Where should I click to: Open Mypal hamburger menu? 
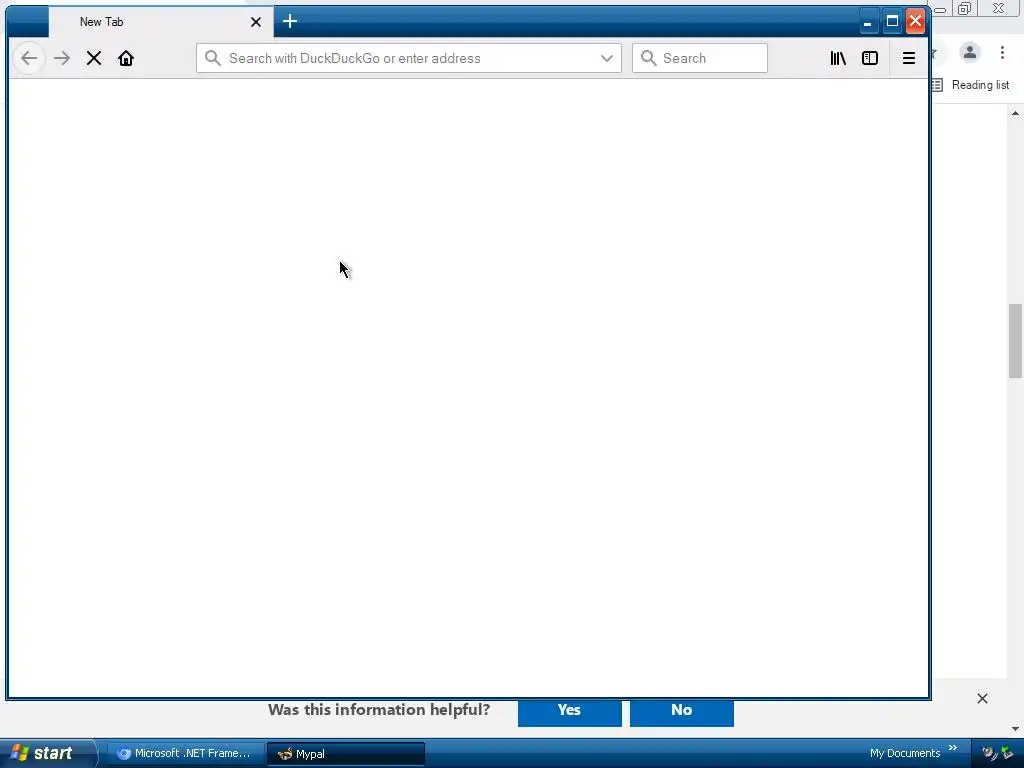pos(908,58)
